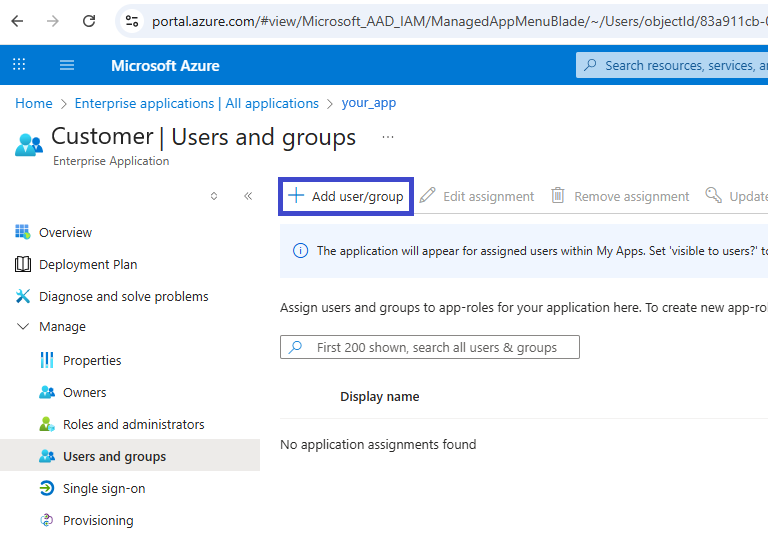Click the Users and groups sidebar icon
Image resolution: width=768 pixels, height=544 pixels.
[47, 456]
